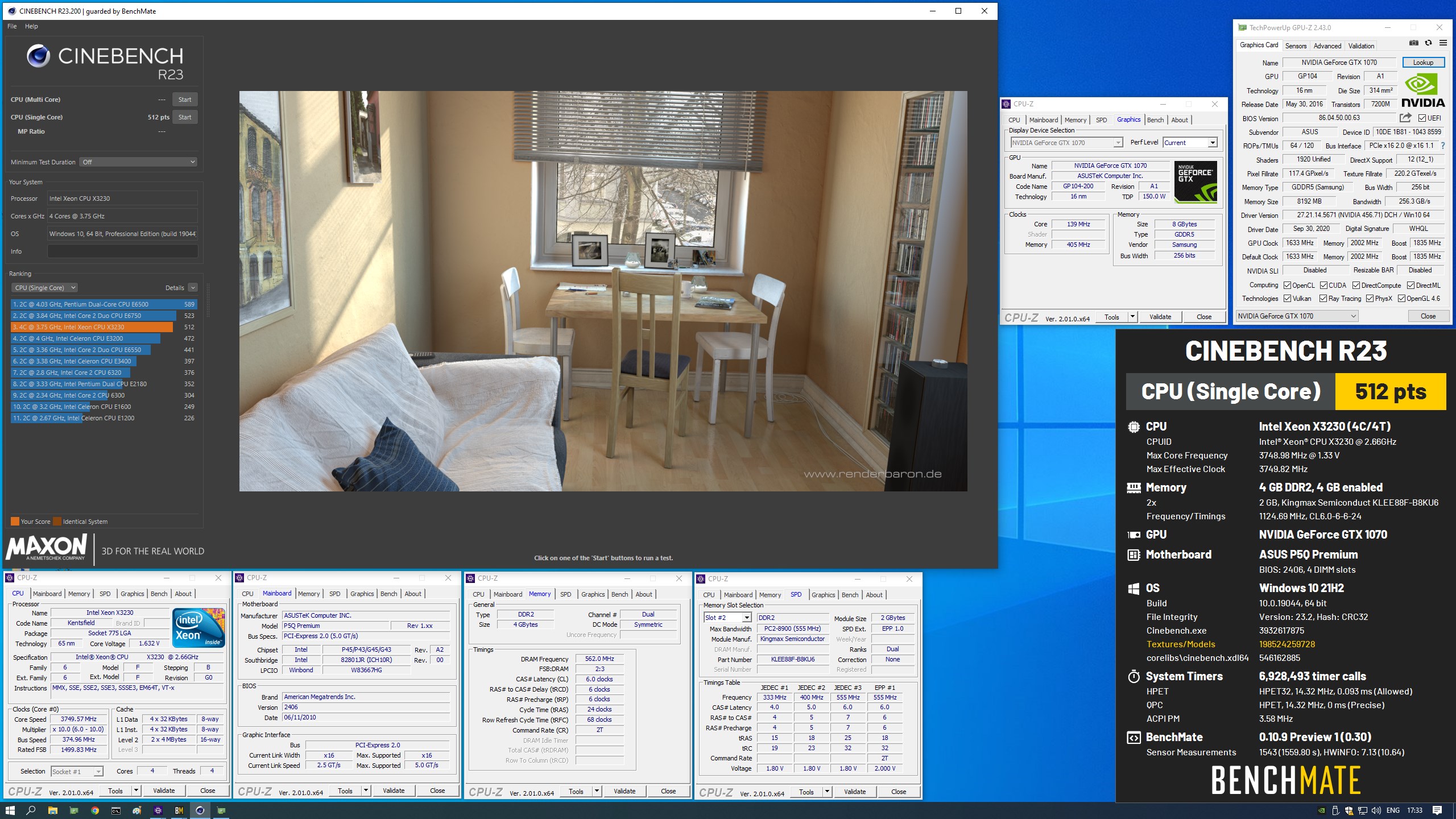Open the GPU-Z hamburger menu
Screen dimensions: 1456x819
coord(1443,43)
